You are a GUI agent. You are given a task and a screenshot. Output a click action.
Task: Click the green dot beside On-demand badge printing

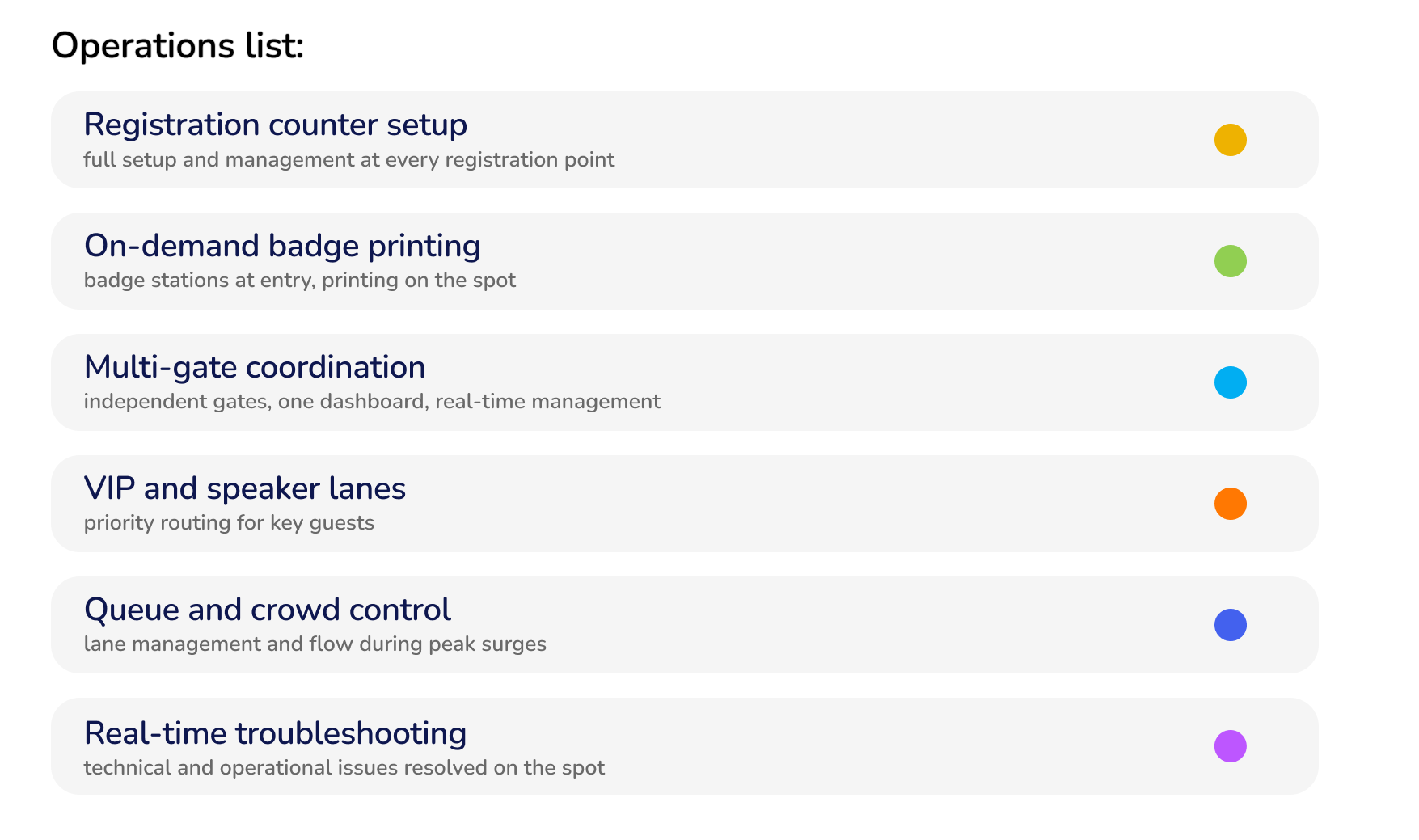coord(1230,261)
